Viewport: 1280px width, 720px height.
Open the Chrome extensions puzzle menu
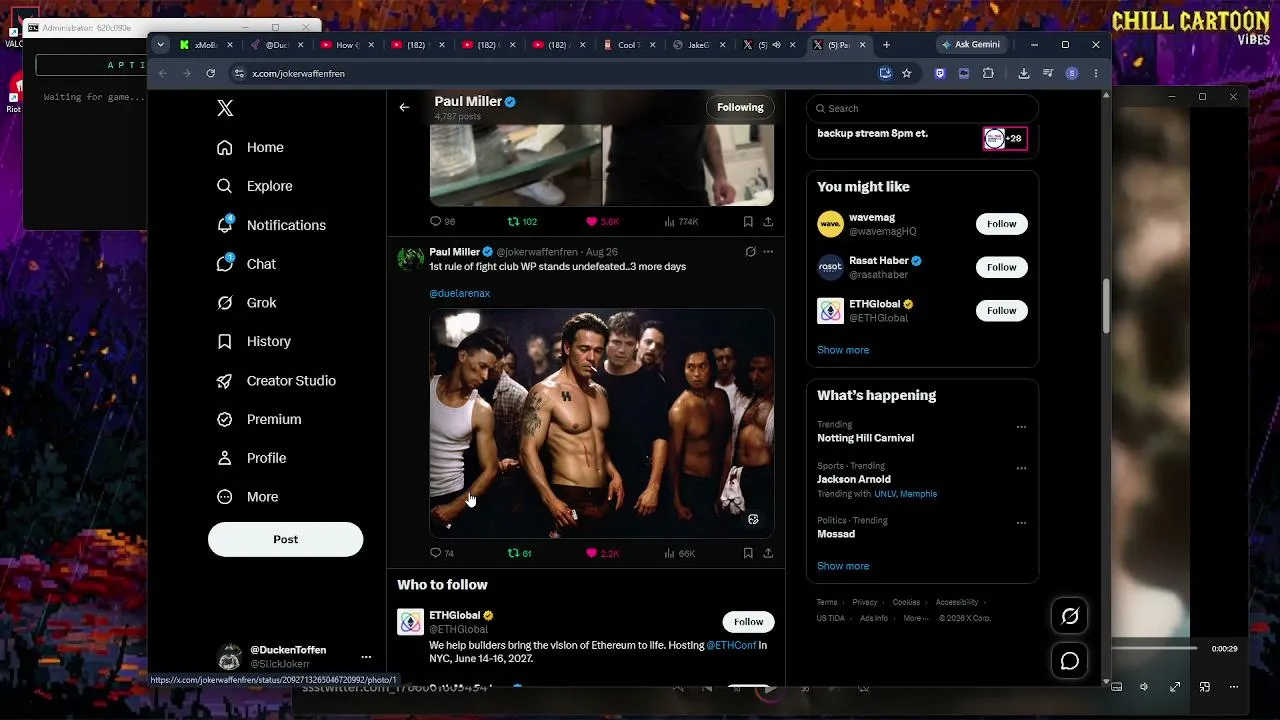coord(988,73)
